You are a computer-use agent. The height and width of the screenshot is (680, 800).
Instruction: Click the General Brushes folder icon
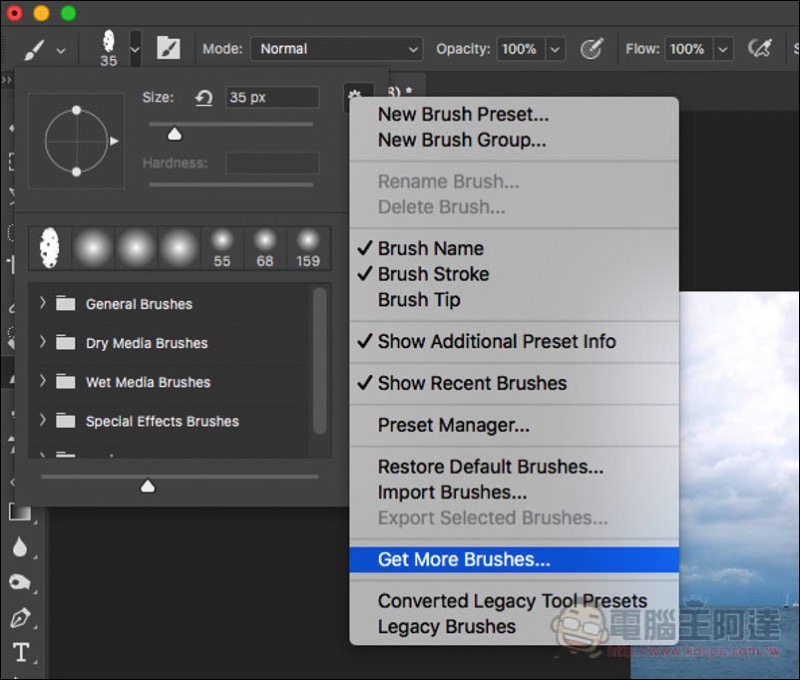65,304
